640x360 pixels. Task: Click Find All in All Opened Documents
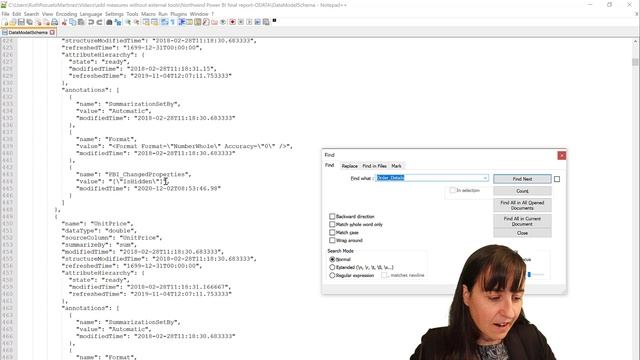(x=522, y=205)
